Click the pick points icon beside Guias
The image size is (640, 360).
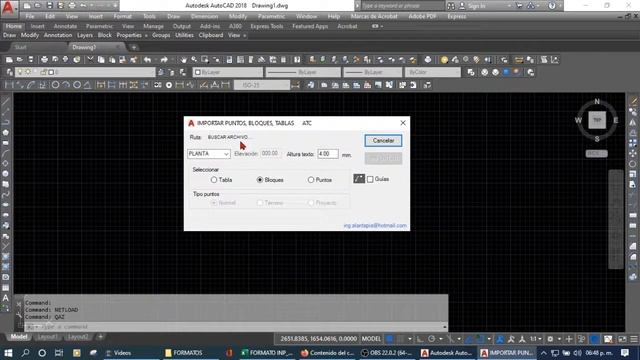pyautogui.click(x=359, y=179)
